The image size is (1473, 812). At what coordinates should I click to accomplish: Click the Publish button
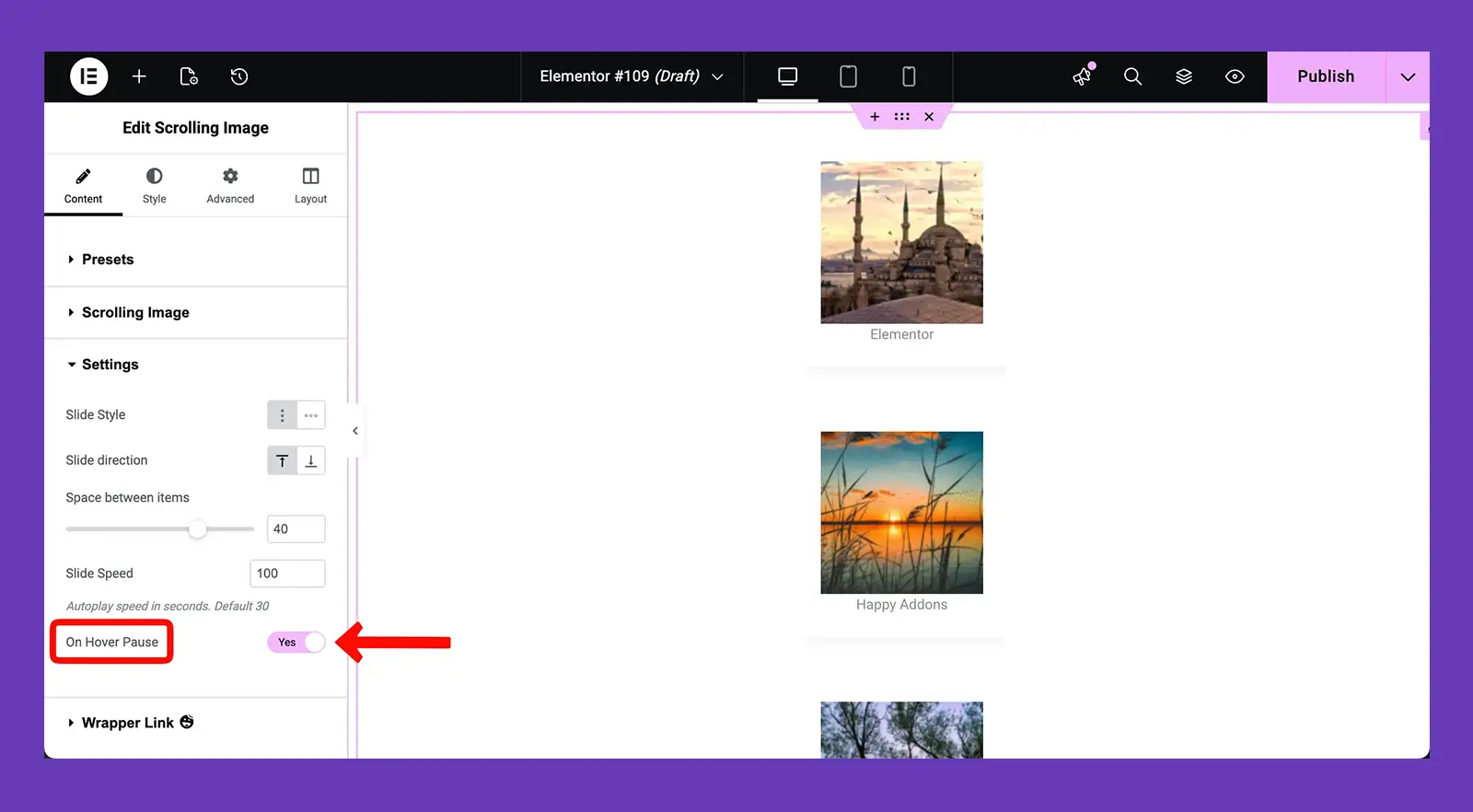(x=1326, y=76)
